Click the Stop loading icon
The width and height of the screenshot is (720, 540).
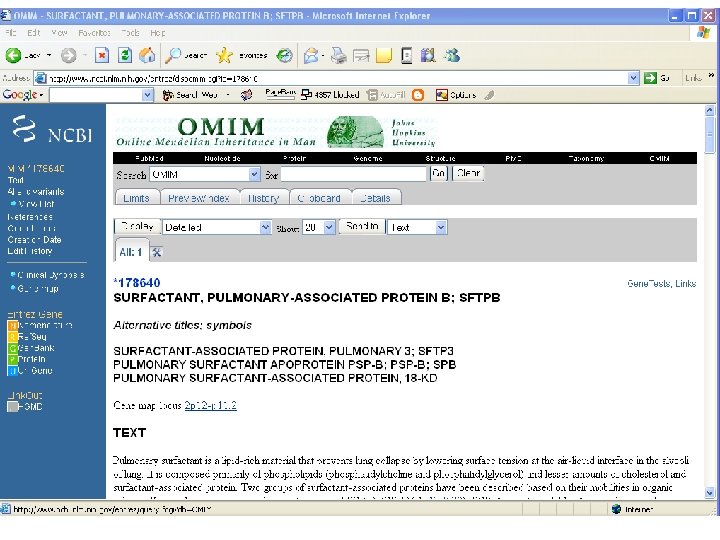(102, 56)
